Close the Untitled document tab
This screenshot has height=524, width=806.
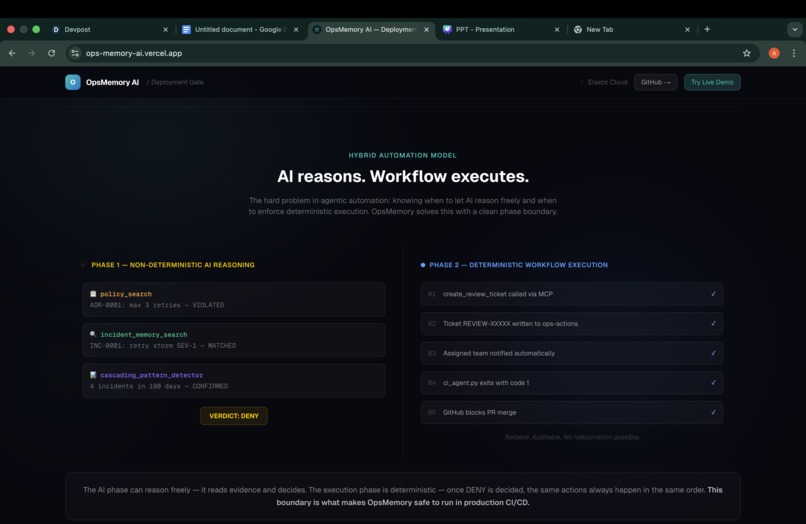point(296,30)
